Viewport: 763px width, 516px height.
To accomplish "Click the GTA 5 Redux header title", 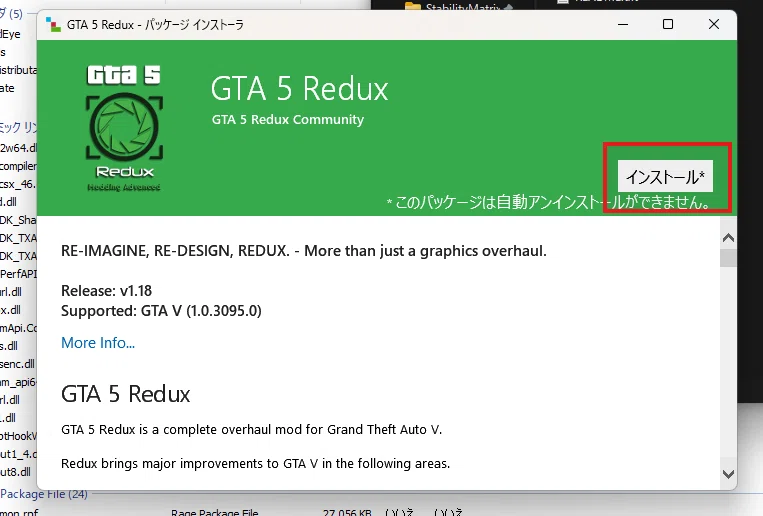I will tap(300, 89).
